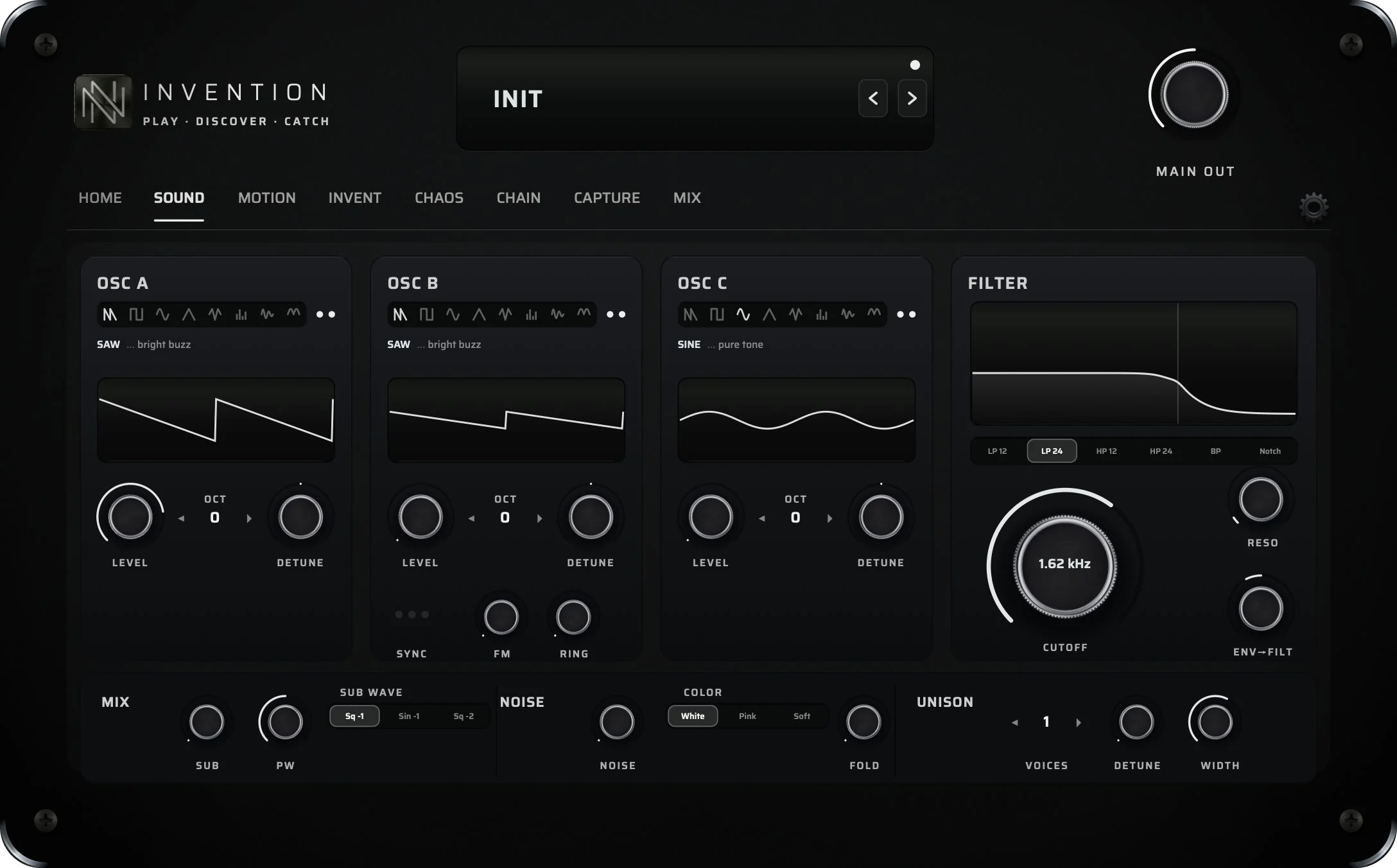Click the Invention N logo
1397x868 pixels.
coord(103,101)
